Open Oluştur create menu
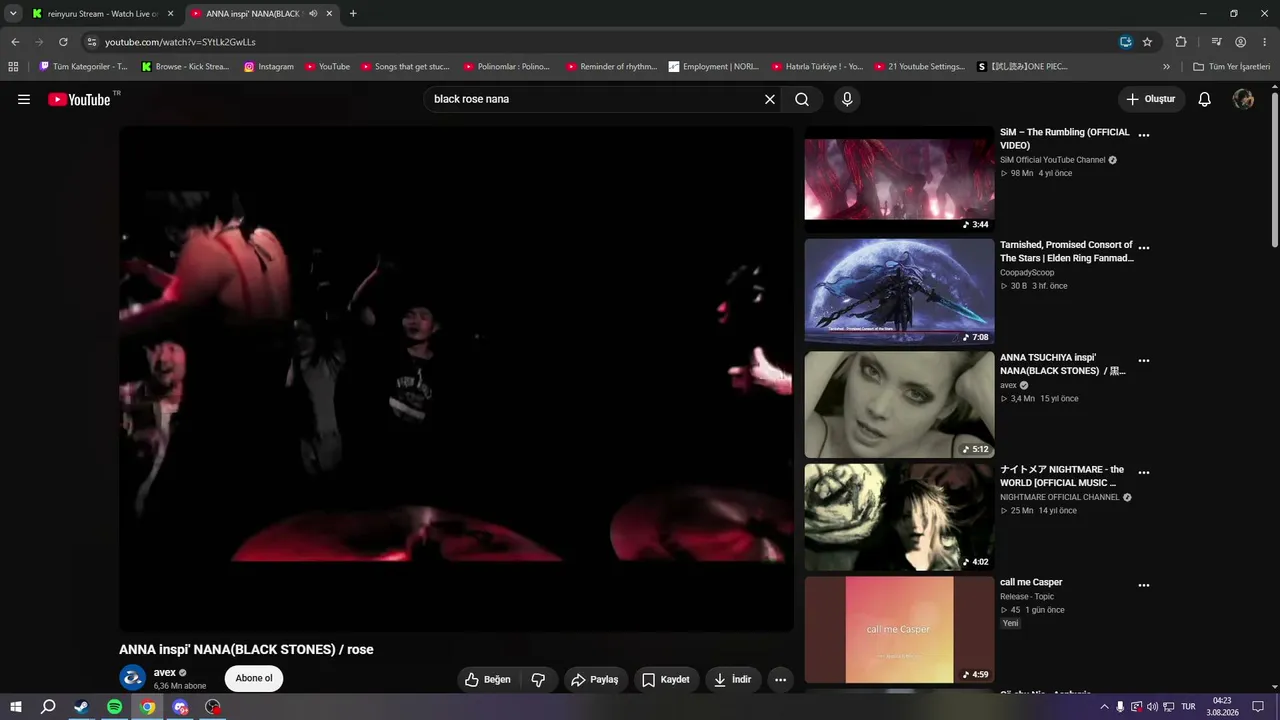Viewport: 1280px width, 720px height. (1151, 99)
